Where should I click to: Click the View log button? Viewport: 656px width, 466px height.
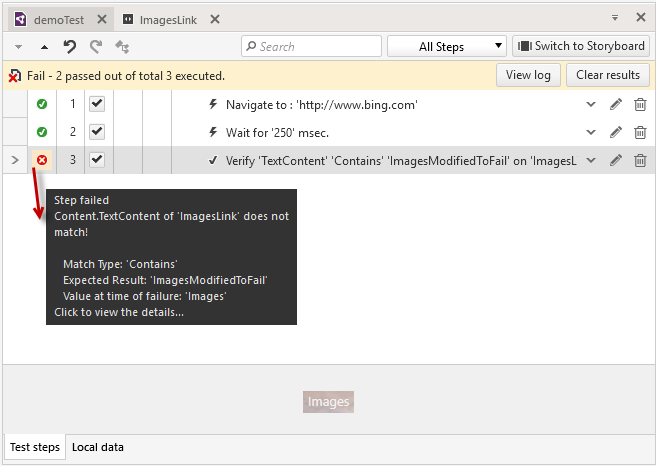coord(528,75)
